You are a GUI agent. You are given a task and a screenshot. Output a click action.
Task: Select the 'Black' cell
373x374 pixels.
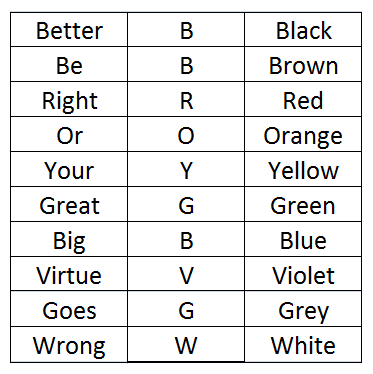[303, 30]
